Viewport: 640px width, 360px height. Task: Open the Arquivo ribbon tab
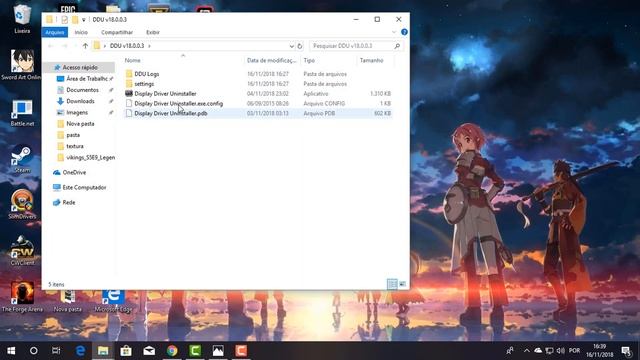(55, 32)
